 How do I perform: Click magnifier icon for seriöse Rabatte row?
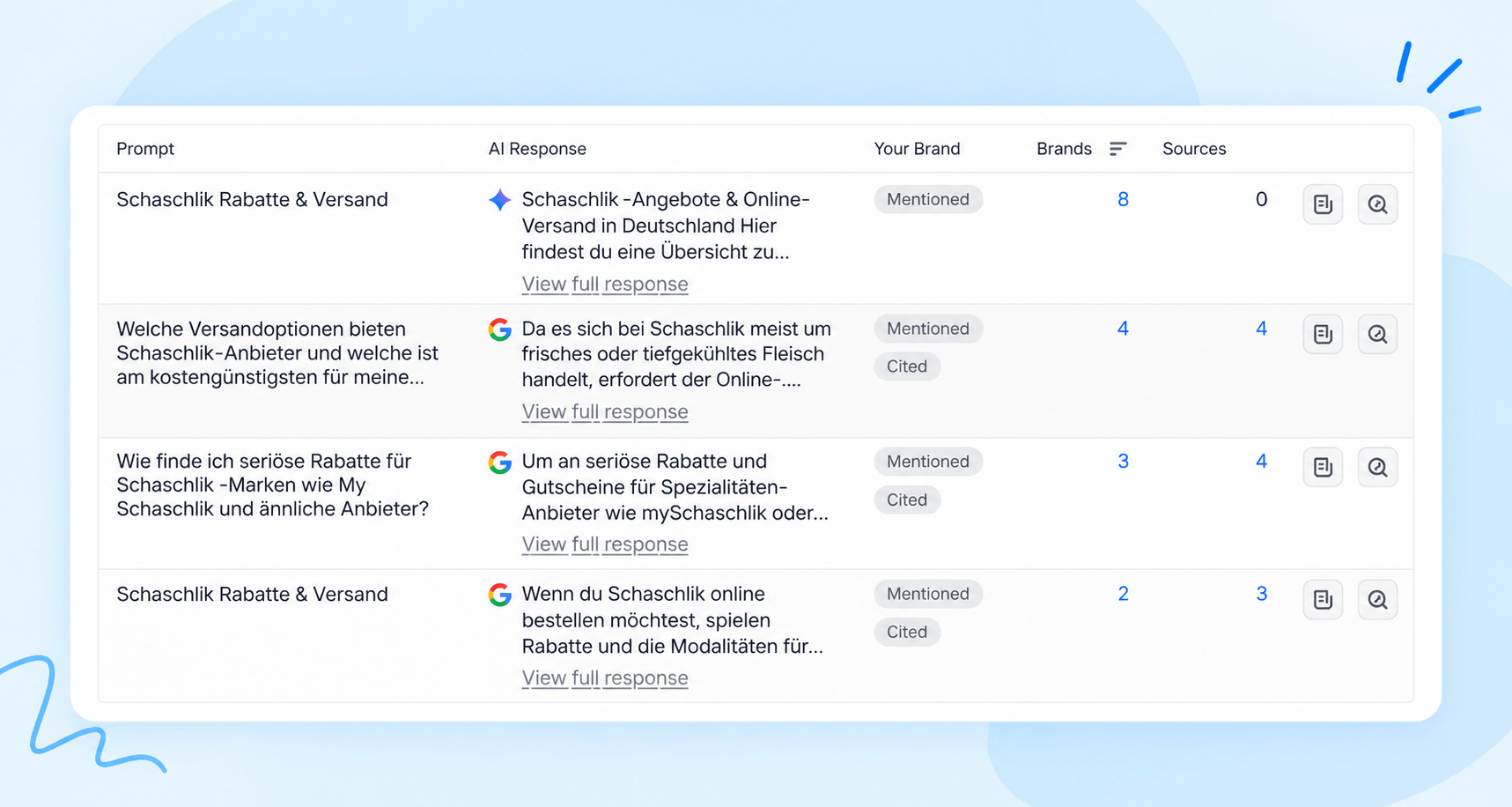point(1377,467)
